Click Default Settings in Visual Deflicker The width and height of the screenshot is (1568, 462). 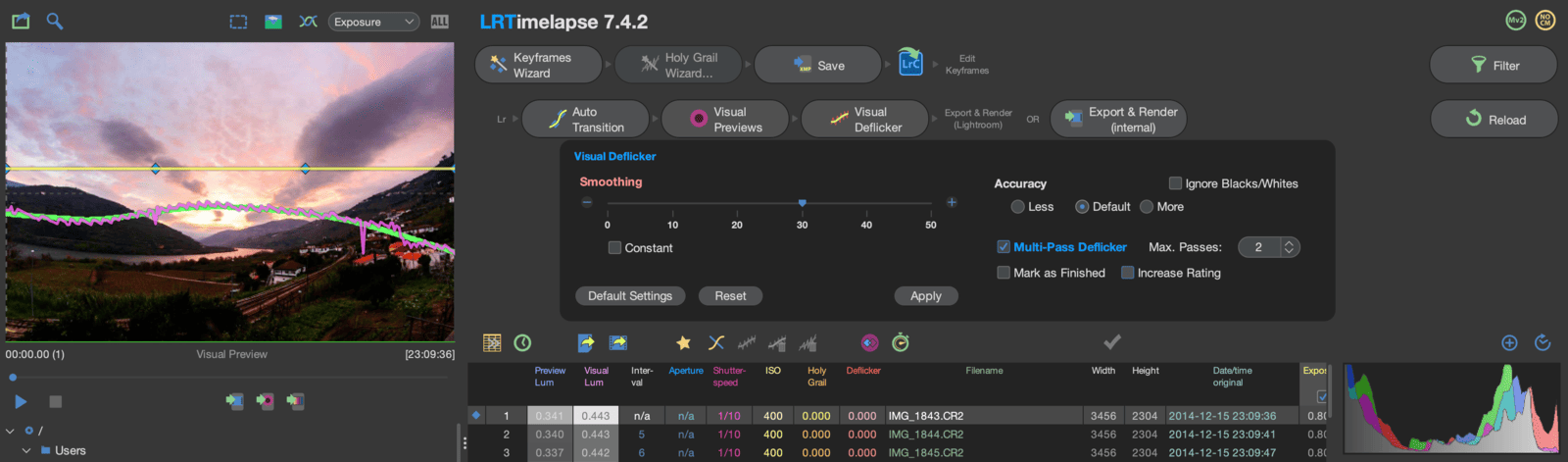(630, 296)
